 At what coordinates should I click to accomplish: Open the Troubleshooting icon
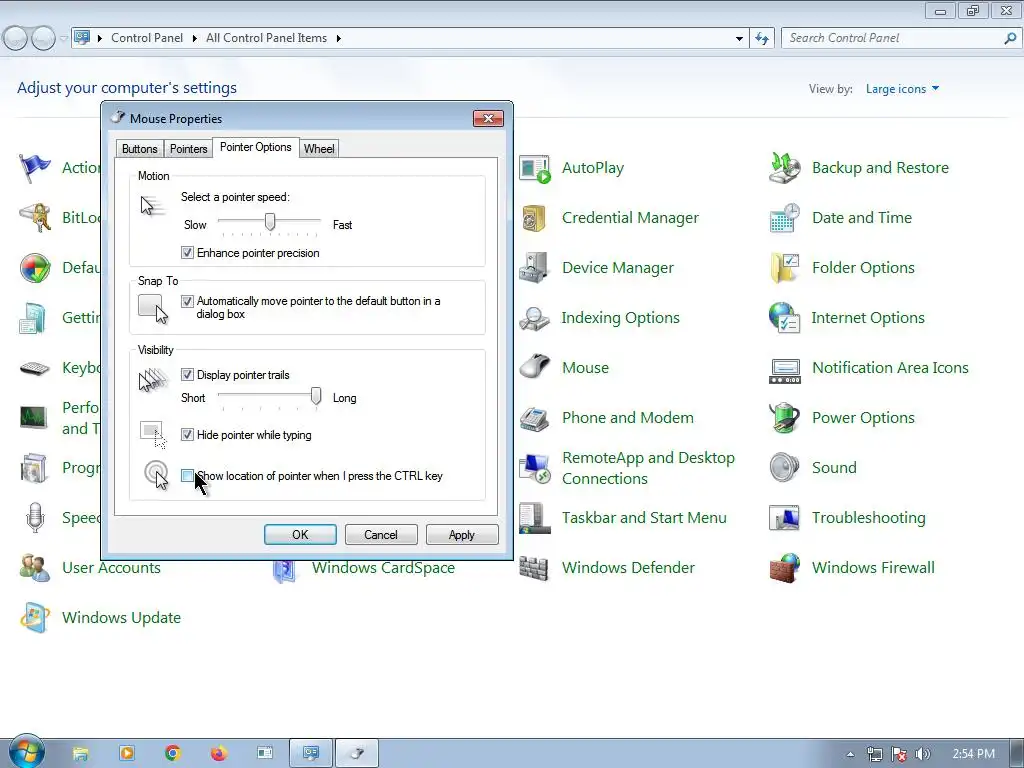(784, 518)
